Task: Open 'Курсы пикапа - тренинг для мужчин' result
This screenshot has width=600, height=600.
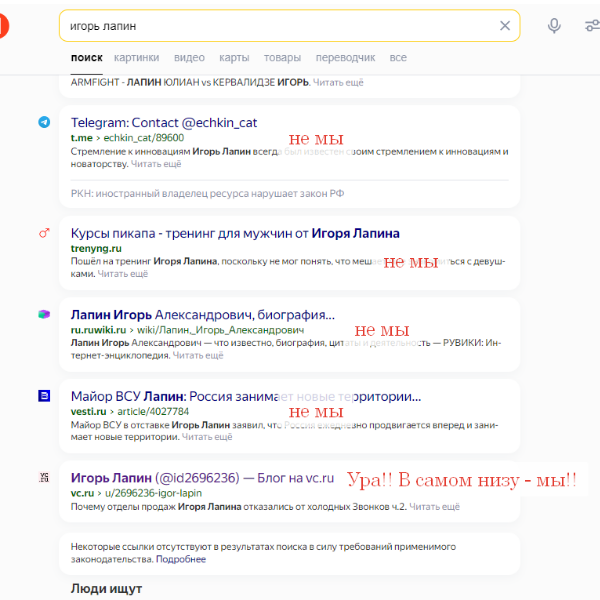Action: pyautogui.click(x=235, y=233)
